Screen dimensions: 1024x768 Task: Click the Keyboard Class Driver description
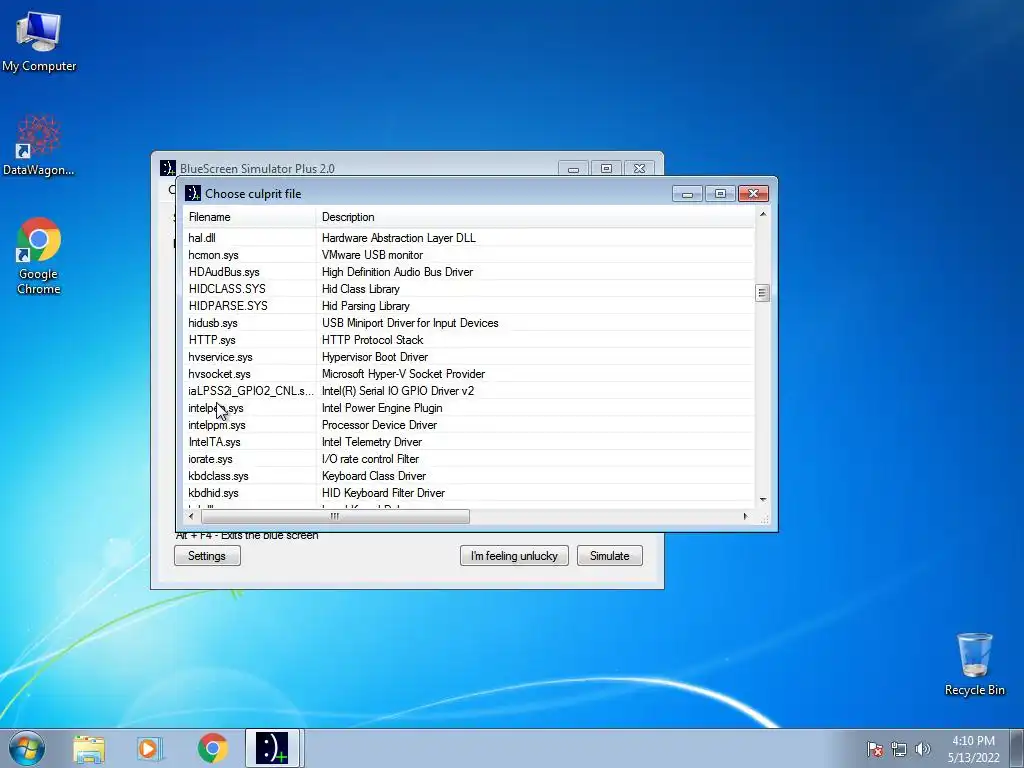[x=374, y=475]
